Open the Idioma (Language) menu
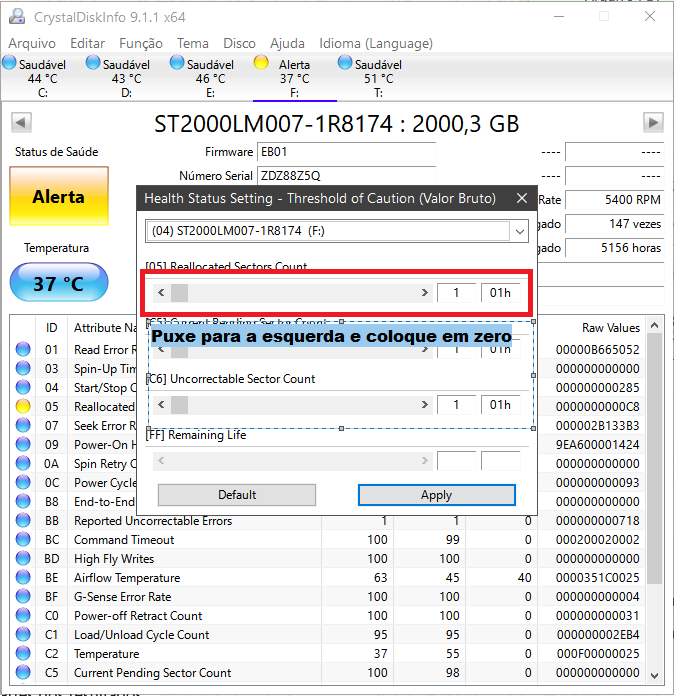The width and height of the screenshot is (674, 696). coord(376,44)
